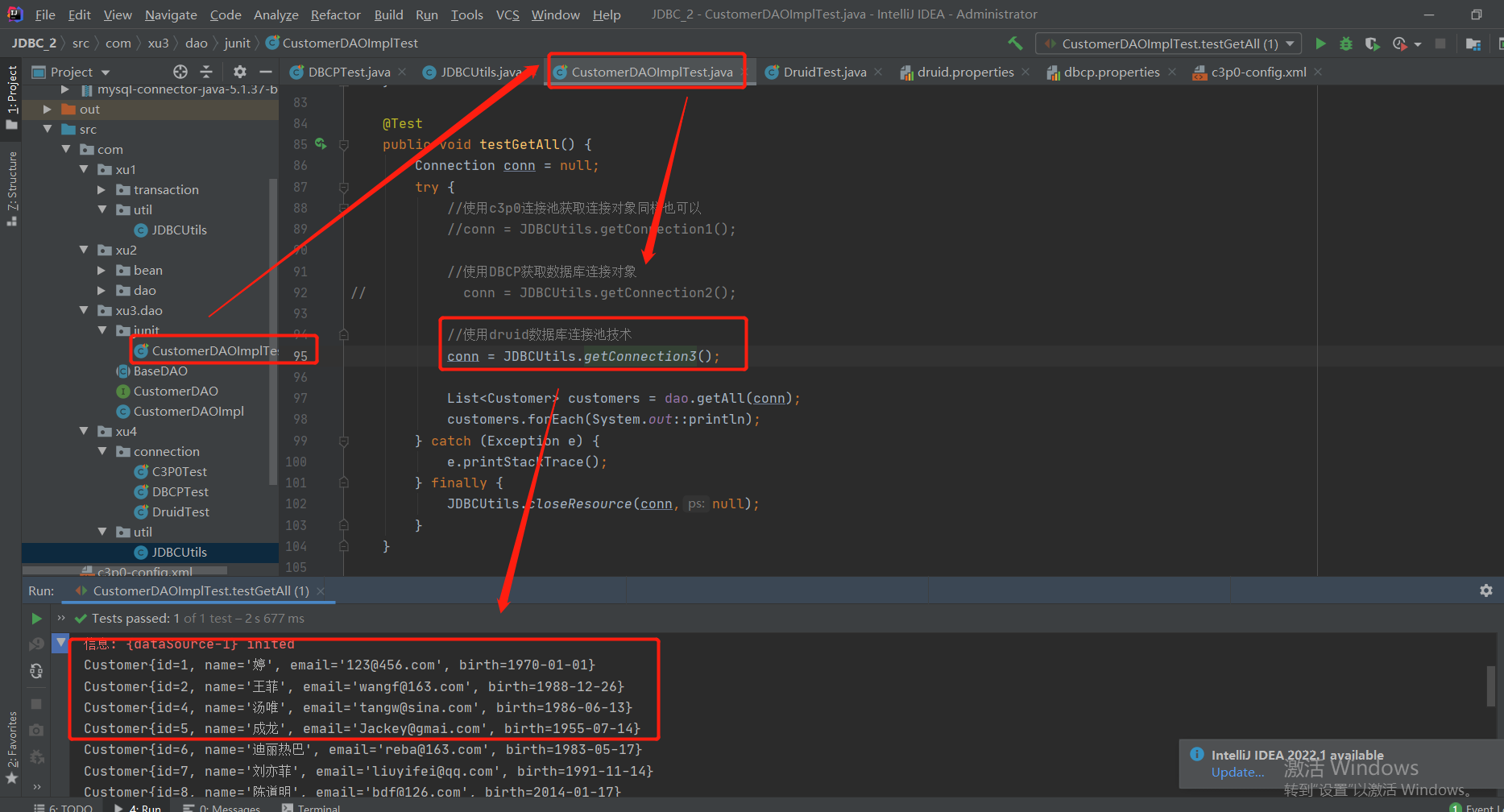The width and height of the screenshot is (1504, 812).
Task: Close the testGetAll (1) Run tab
Action: [321, 590]
